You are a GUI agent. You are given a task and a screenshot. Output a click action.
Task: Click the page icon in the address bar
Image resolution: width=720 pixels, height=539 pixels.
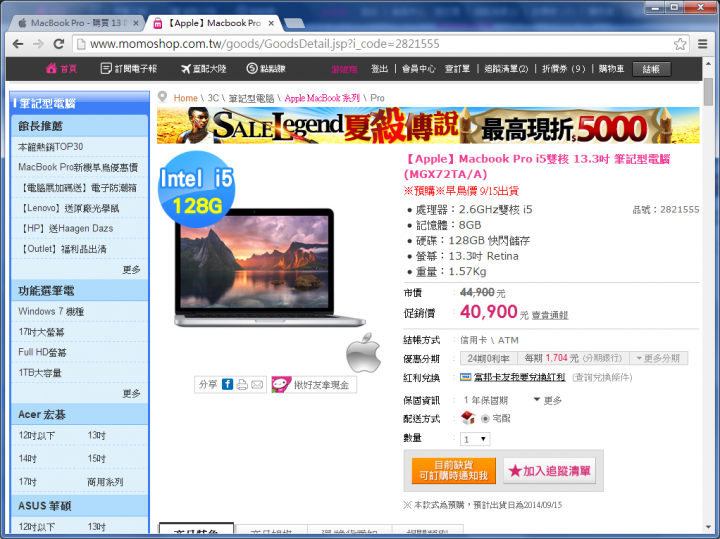point(81,44)
